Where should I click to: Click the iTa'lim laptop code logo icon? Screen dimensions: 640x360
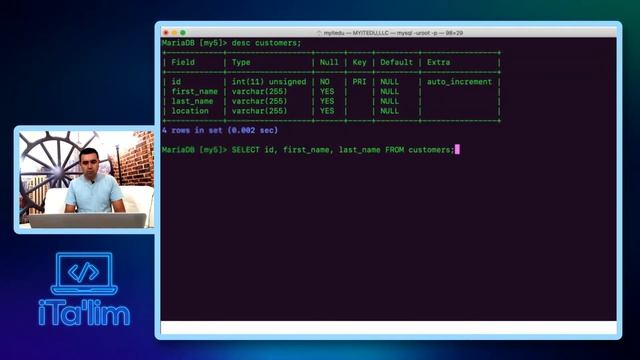click(84, 273)
